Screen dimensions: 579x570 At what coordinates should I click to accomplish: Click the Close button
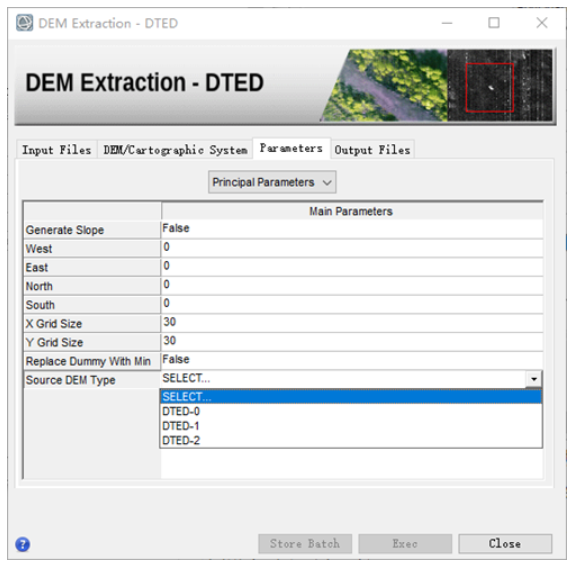[505, 543]
